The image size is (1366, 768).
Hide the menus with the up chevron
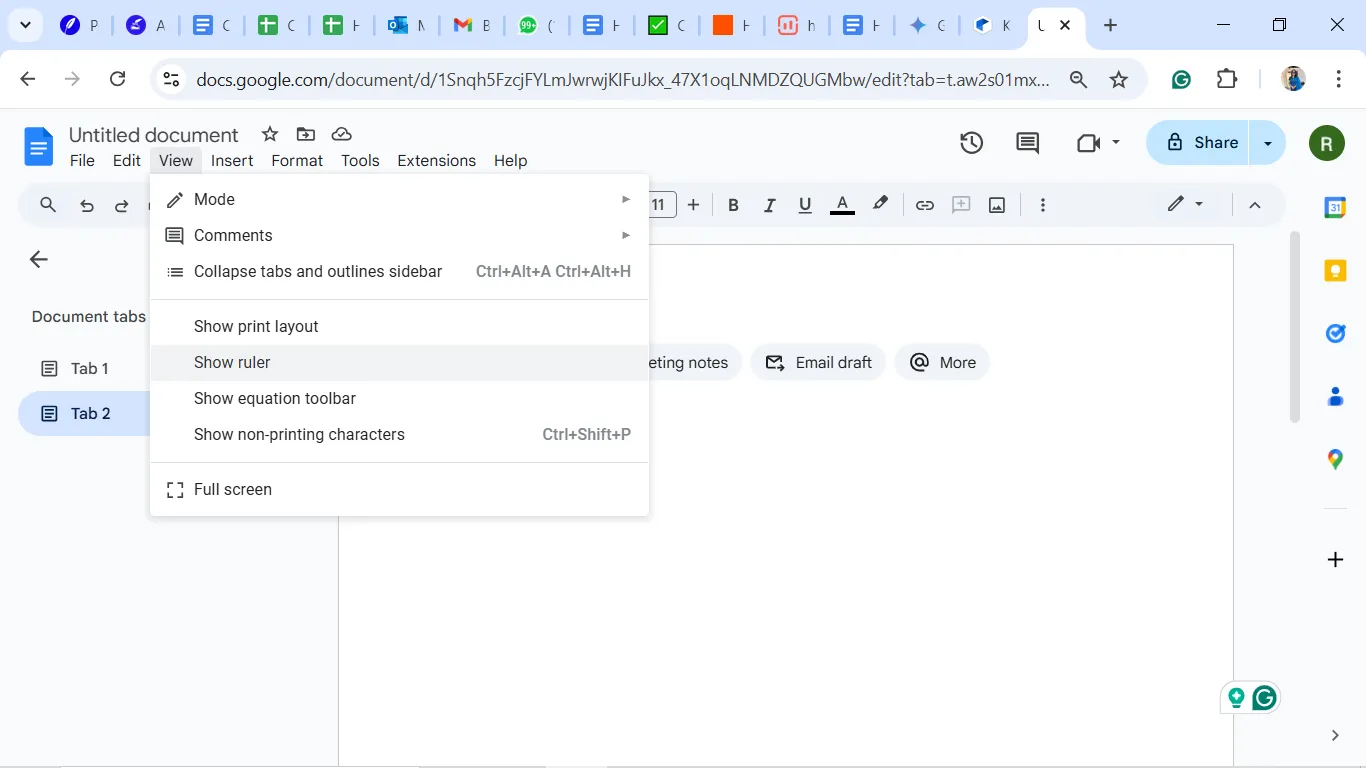1255,205
